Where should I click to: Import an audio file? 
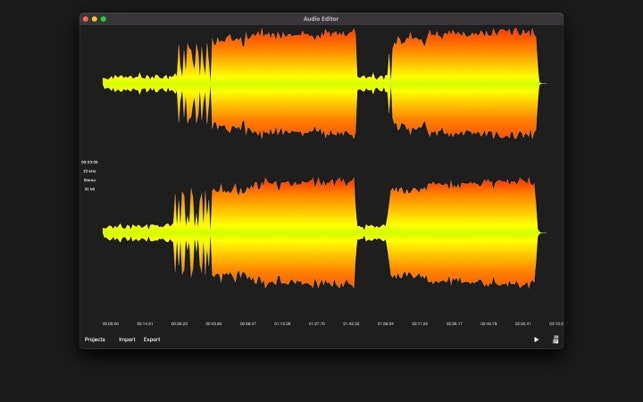pyautogui.click(x=127, y=339)
